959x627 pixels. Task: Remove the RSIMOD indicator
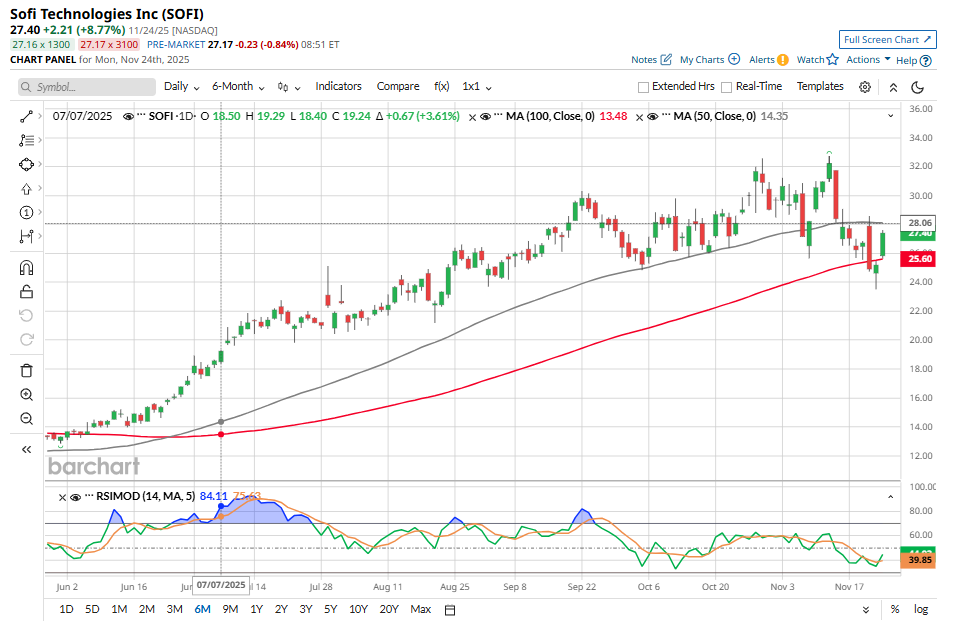pyautogui.click(x=62, y=497)
